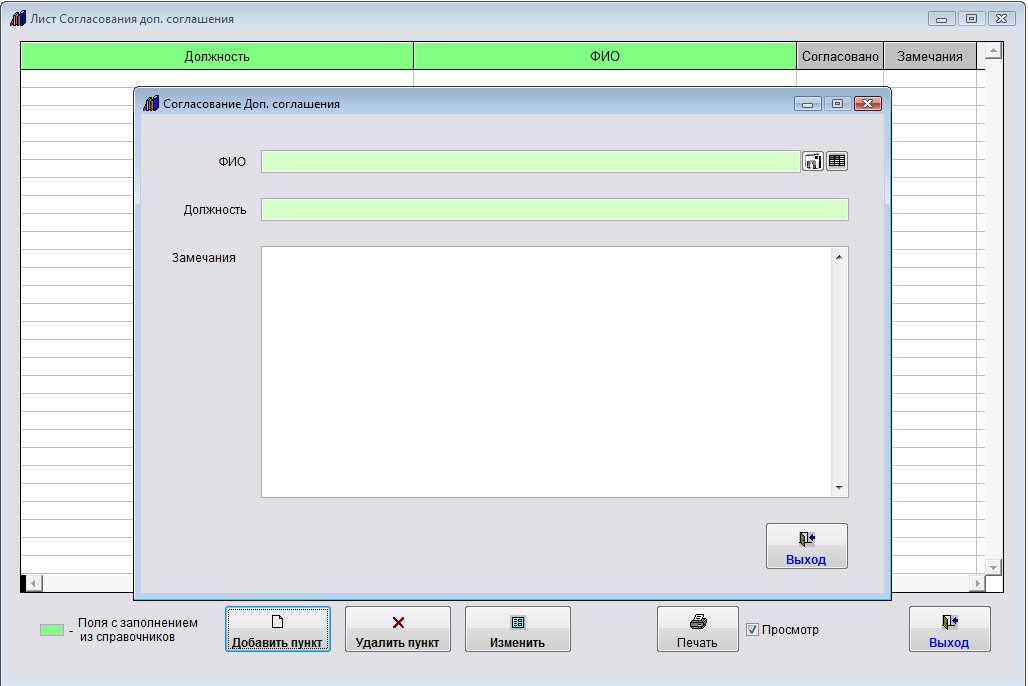
Task: Click the Должность input field in the dialog
Action: coord(555,210)
